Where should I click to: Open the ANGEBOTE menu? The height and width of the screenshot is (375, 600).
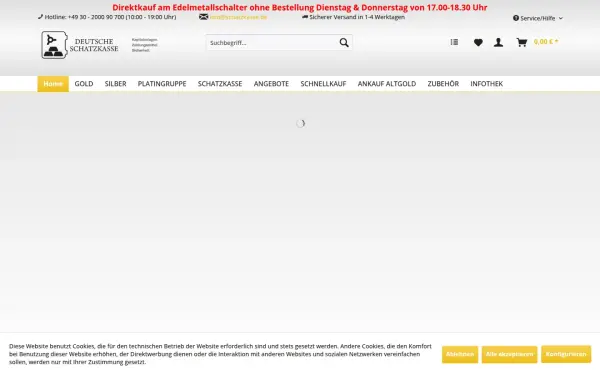[x=271, y=84]
